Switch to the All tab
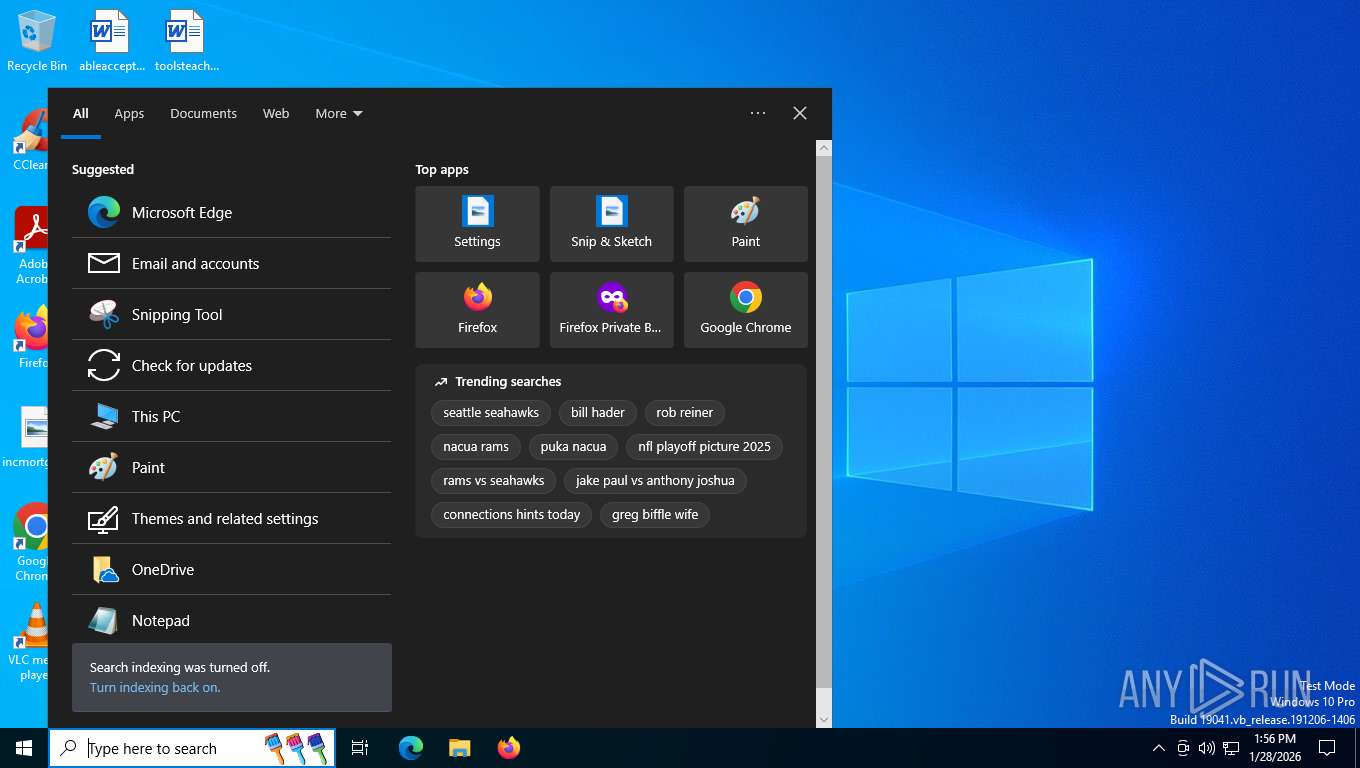The height and width of the screenshot is (768, 1360). click(x=81, y=113)
